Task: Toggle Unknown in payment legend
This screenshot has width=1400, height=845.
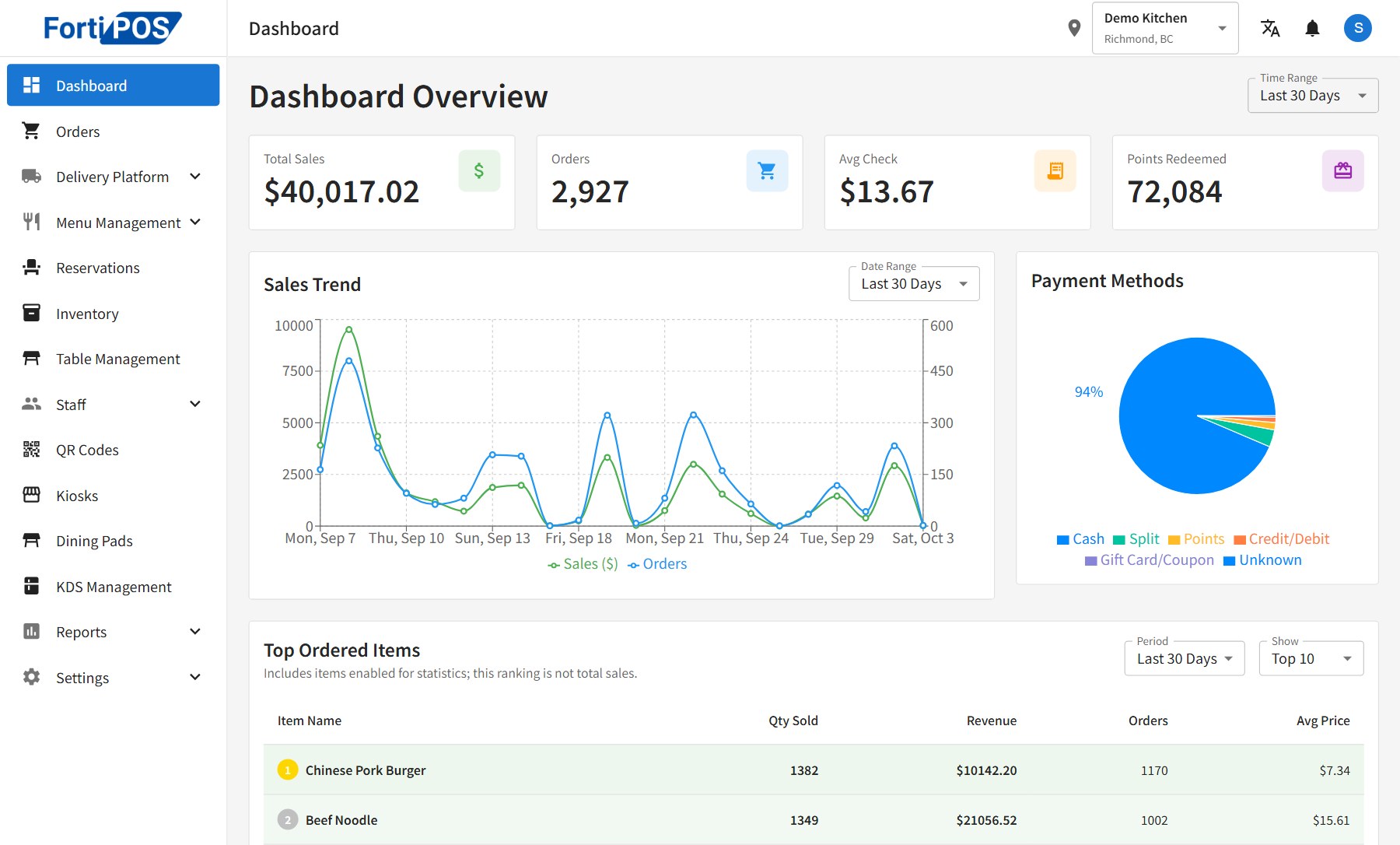Action: tap(1262, 560)
